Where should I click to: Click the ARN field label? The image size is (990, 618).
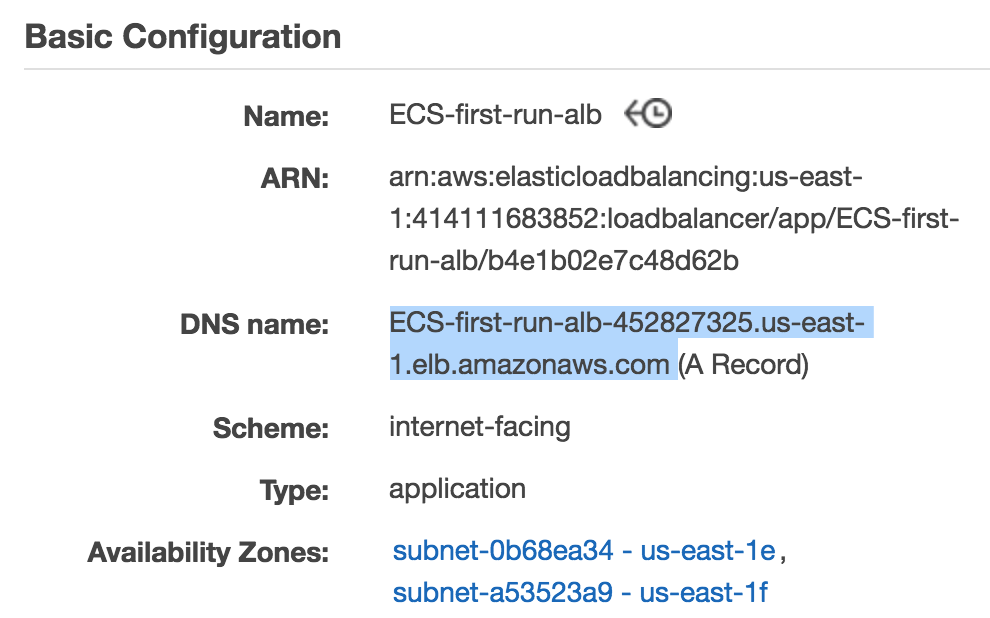coord(295,180)
